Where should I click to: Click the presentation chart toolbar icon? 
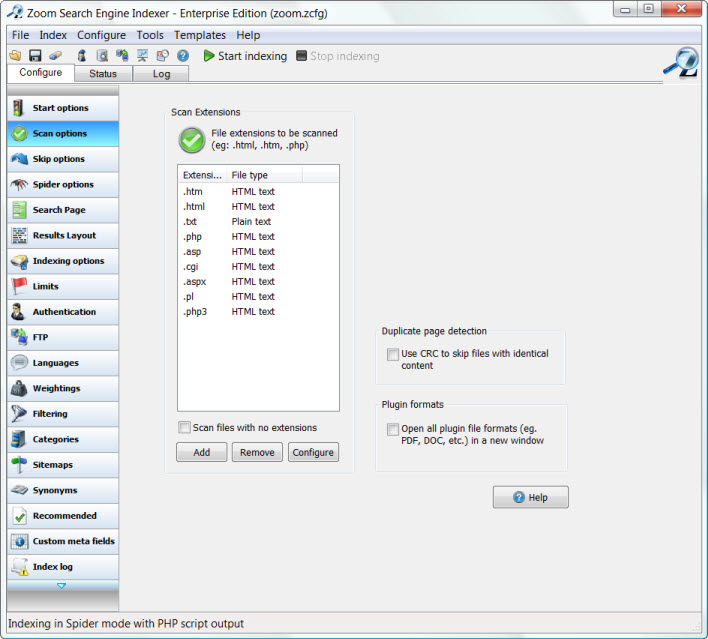coord(143,56)
